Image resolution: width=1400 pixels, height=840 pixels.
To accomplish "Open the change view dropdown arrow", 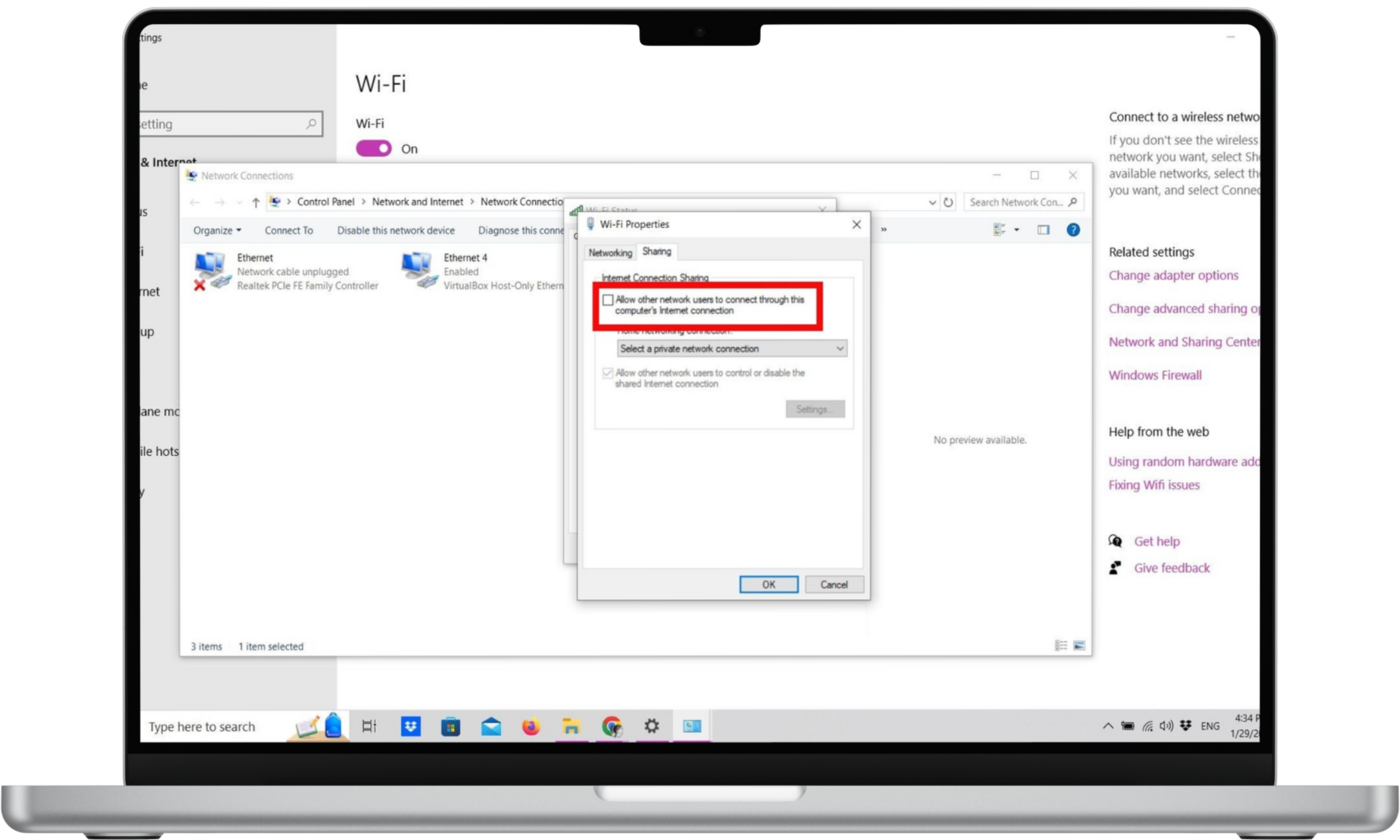I will coord(1016,230).
